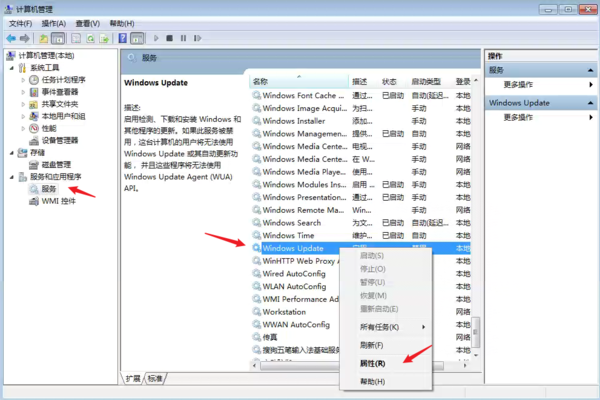Switch to the 标准 tab
The height and width of the screenshot is (400, 600).
(x=155, y=379)
